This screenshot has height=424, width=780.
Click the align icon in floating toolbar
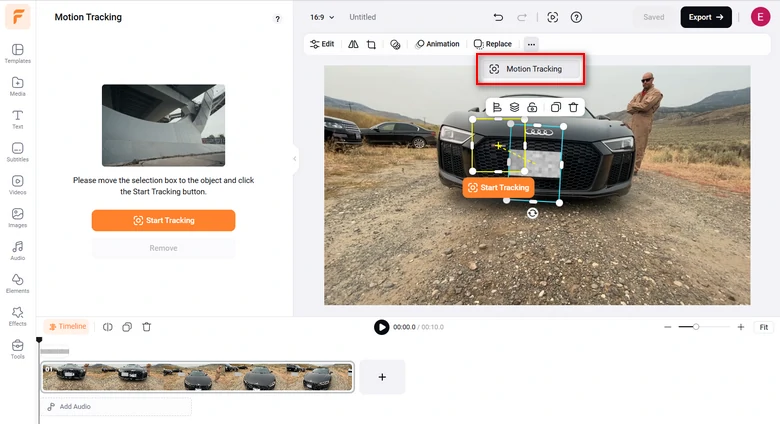(x=496, y=107)
